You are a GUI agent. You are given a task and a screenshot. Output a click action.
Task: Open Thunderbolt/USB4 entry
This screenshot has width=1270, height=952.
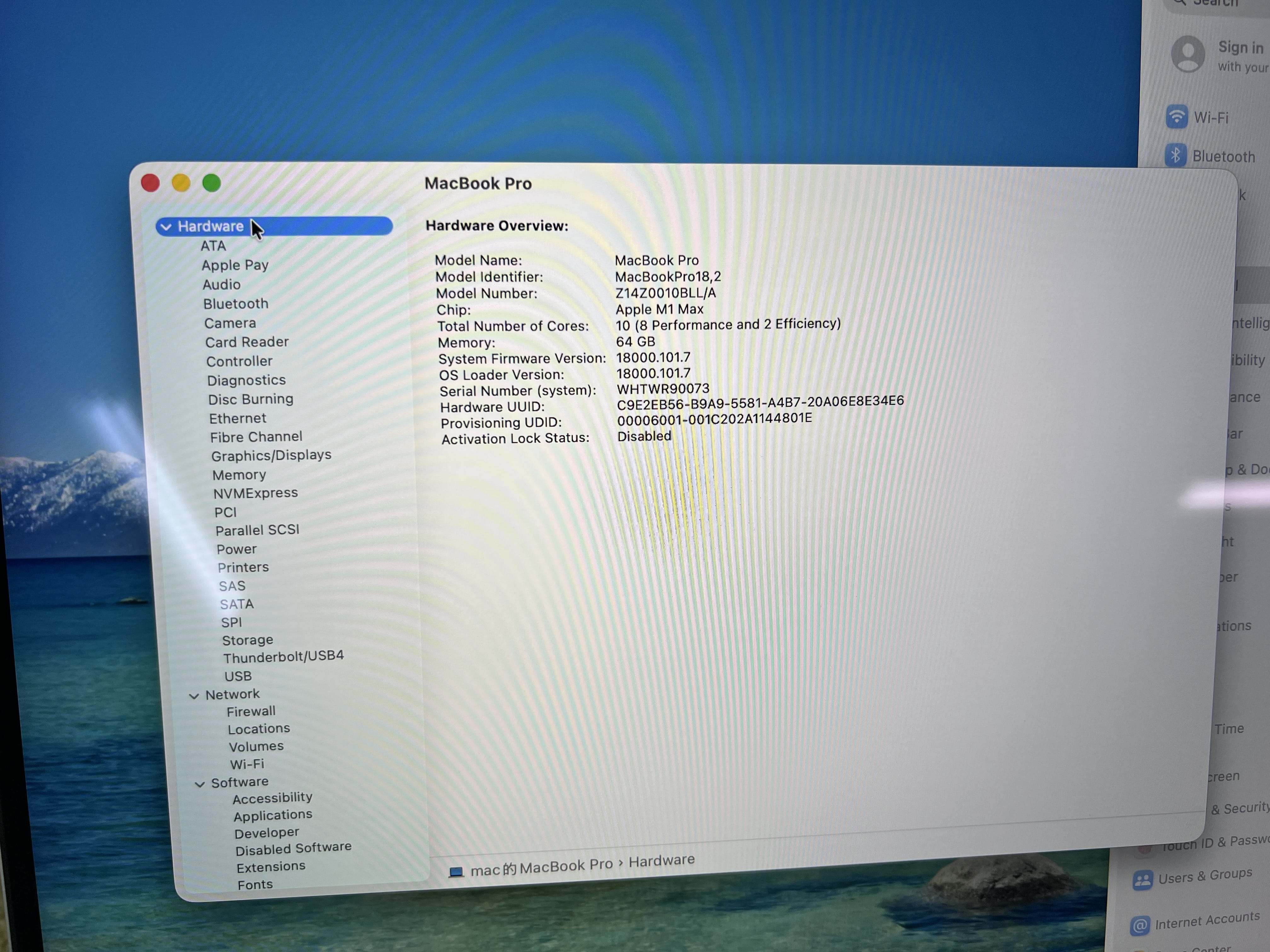283,657
